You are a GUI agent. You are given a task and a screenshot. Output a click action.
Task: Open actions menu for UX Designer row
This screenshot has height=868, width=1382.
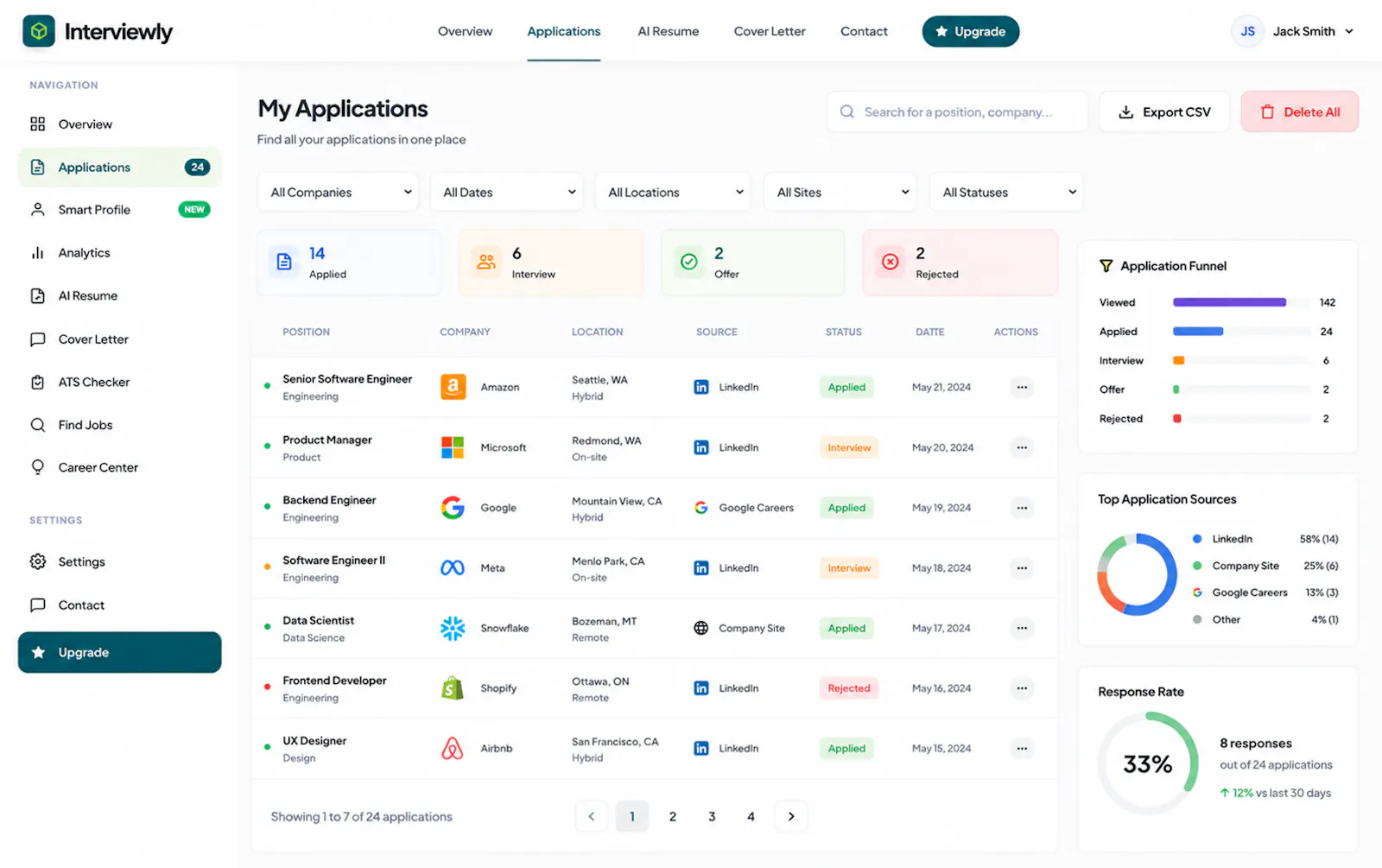tap(1022, 748)
